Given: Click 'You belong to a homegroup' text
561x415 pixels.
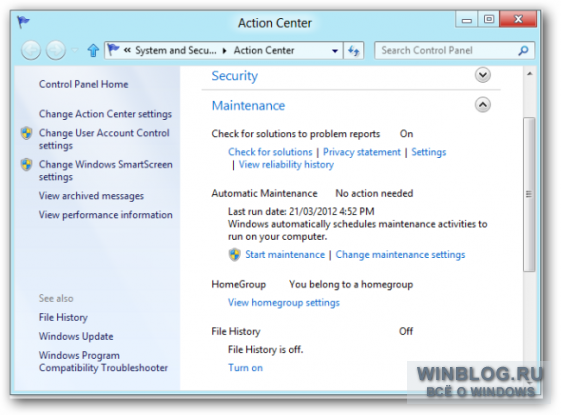Looking at the screenshot, I should [351, 284].
